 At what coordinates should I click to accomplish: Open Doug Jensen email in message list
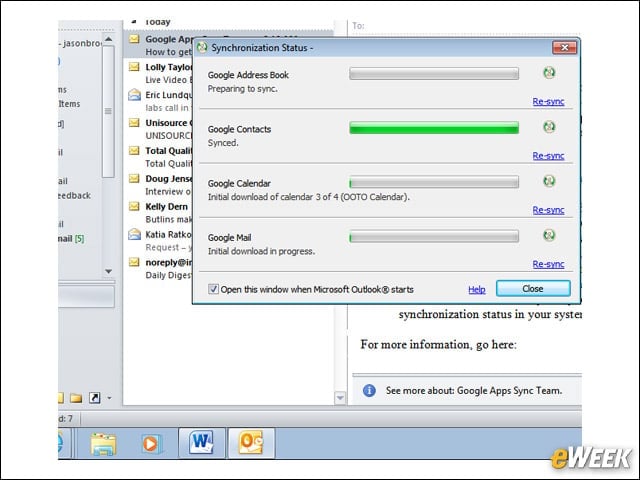(x=159, y=184)
